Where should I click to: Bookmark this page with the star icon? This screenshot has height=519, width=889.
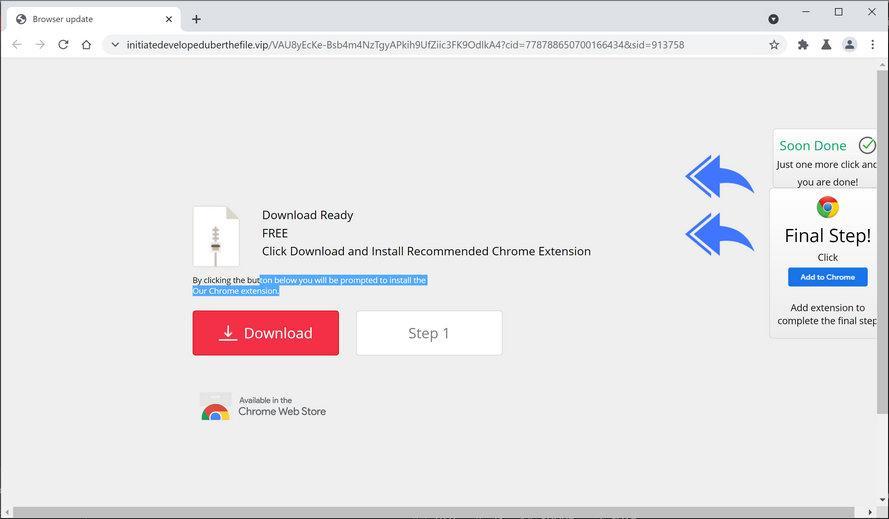point(774,45)
